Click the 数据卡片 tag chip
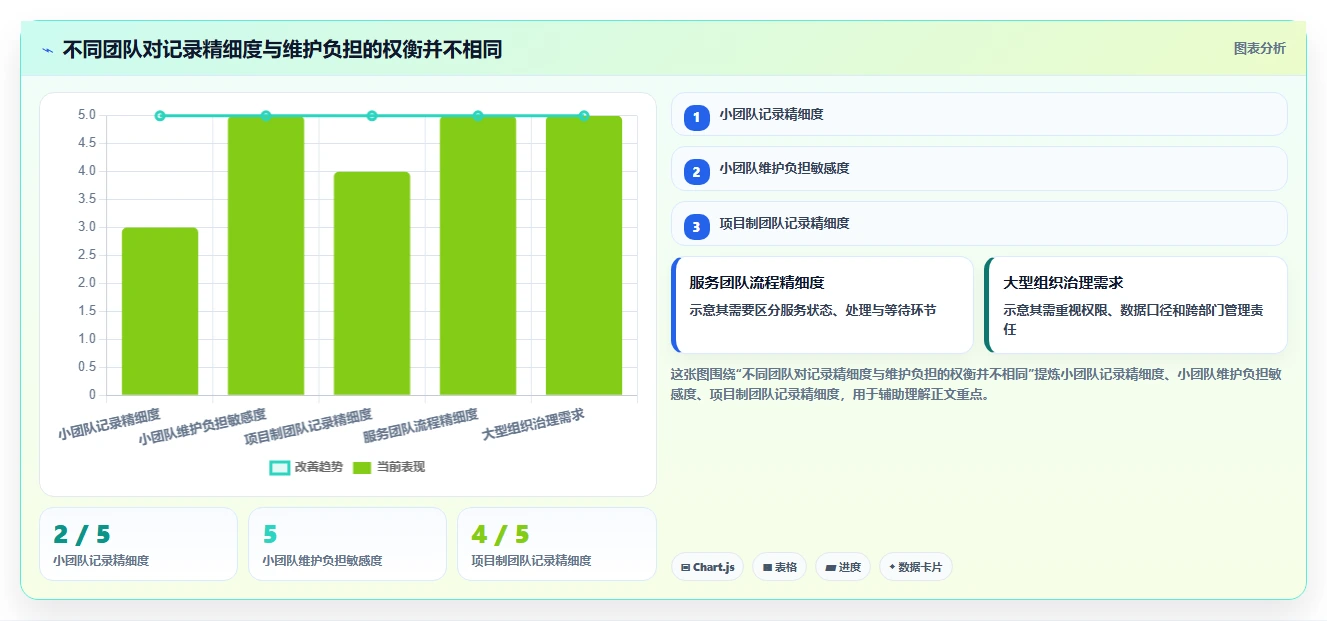 point(916,567)
